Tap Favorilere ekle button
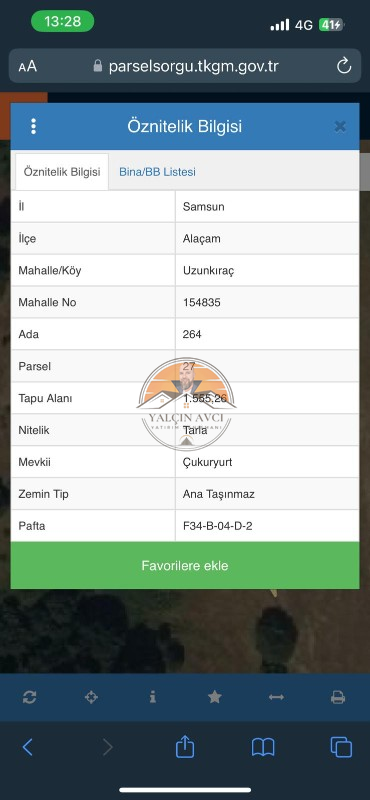Screen dimensions: 370x800 (x=185, y=565)
